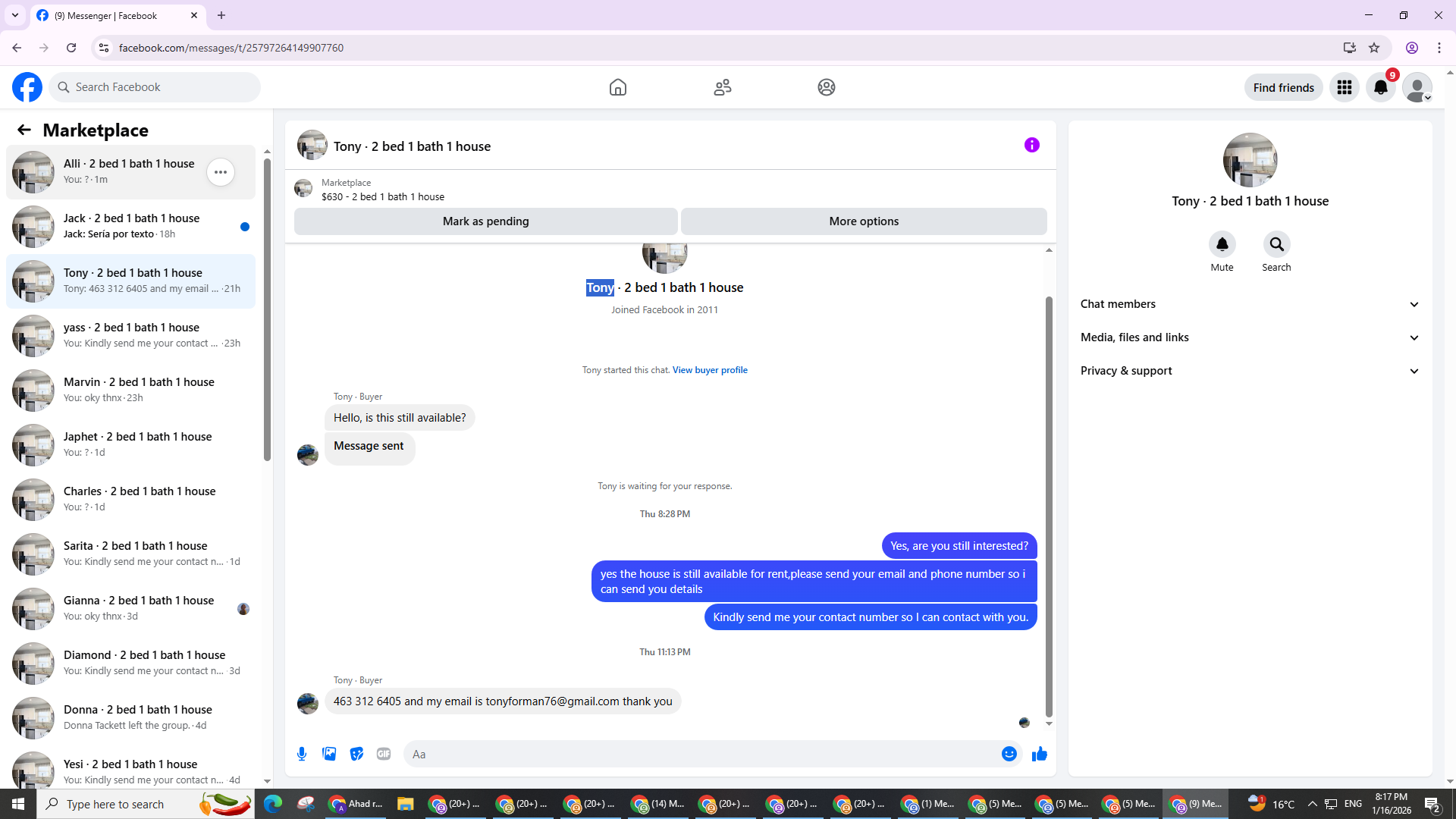Screen dimensions: 1456x819
Task: Click the voice clip microphone icon
Action: [302, 754]
